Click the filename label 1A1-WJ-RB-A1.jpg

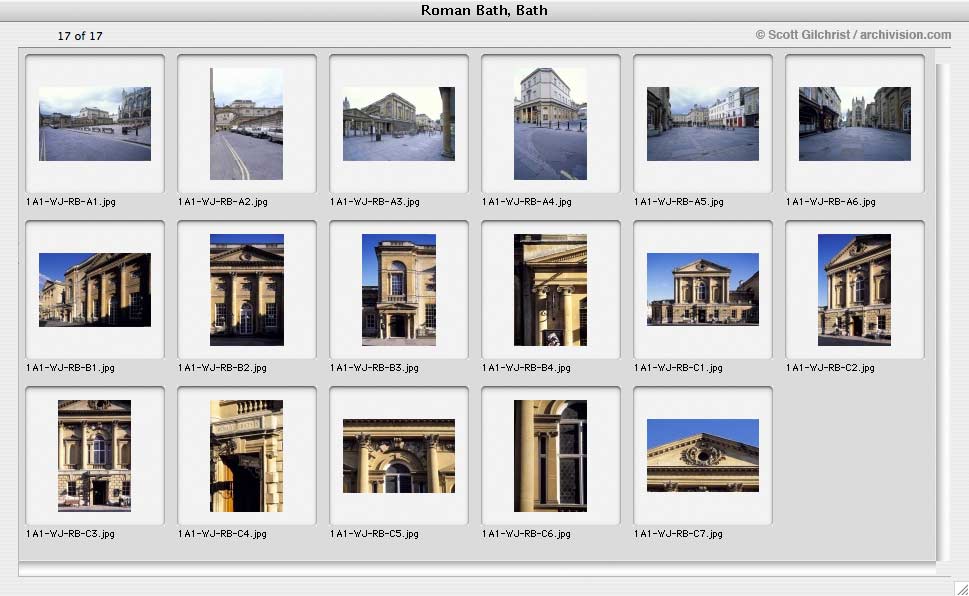(x=71, y=202)
